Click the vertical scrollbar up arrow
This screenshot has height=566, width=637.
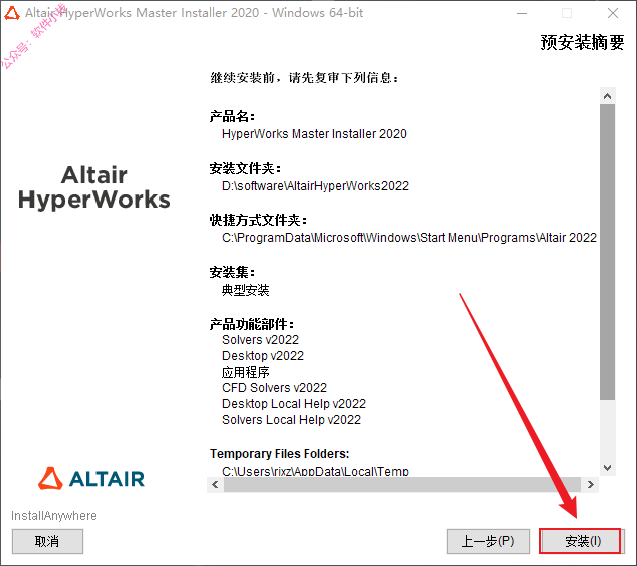[x=607, y=96]
